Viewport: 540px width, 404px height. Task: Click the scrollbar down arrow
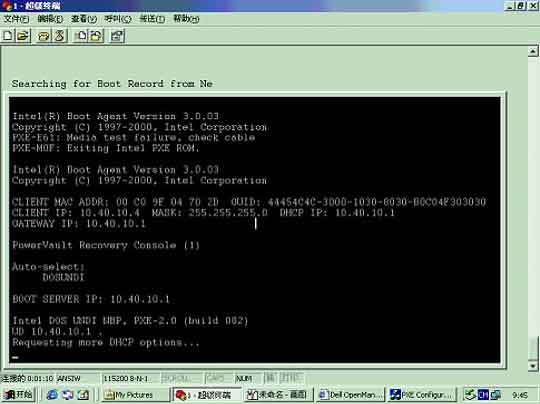point(533,366)
